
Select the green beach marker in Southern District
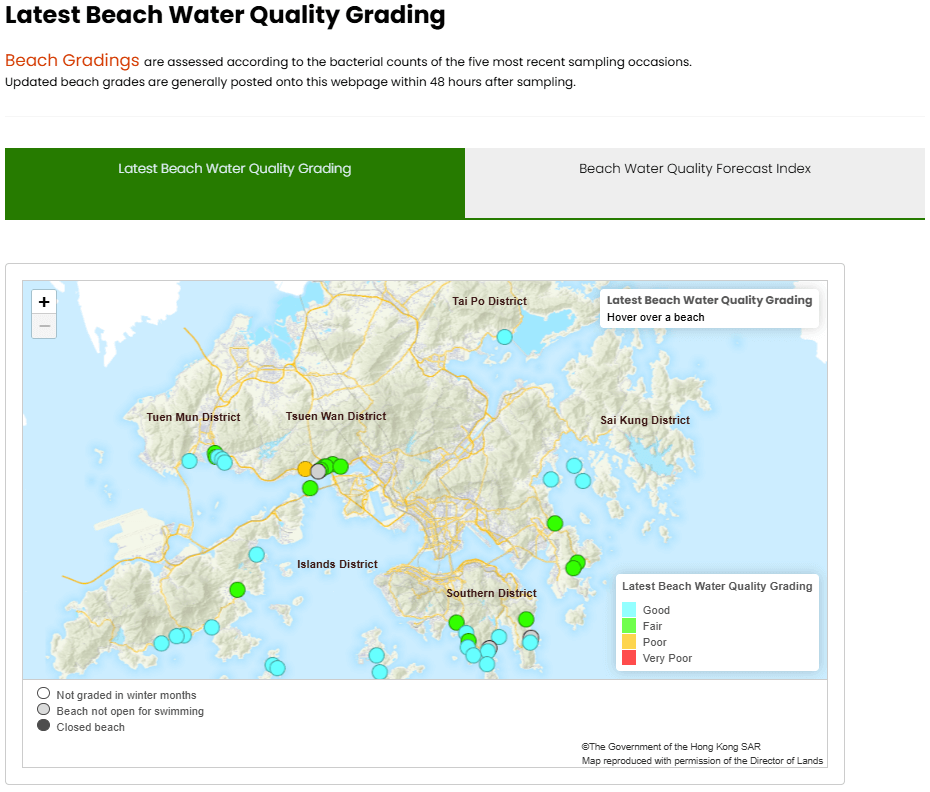527,619
